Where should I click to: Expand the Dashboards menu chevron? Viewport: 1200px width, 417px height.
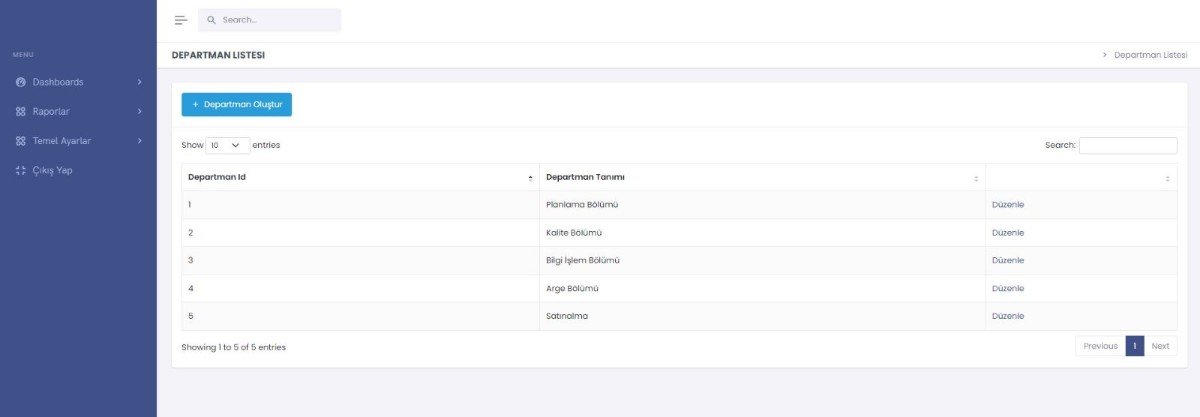139,82
